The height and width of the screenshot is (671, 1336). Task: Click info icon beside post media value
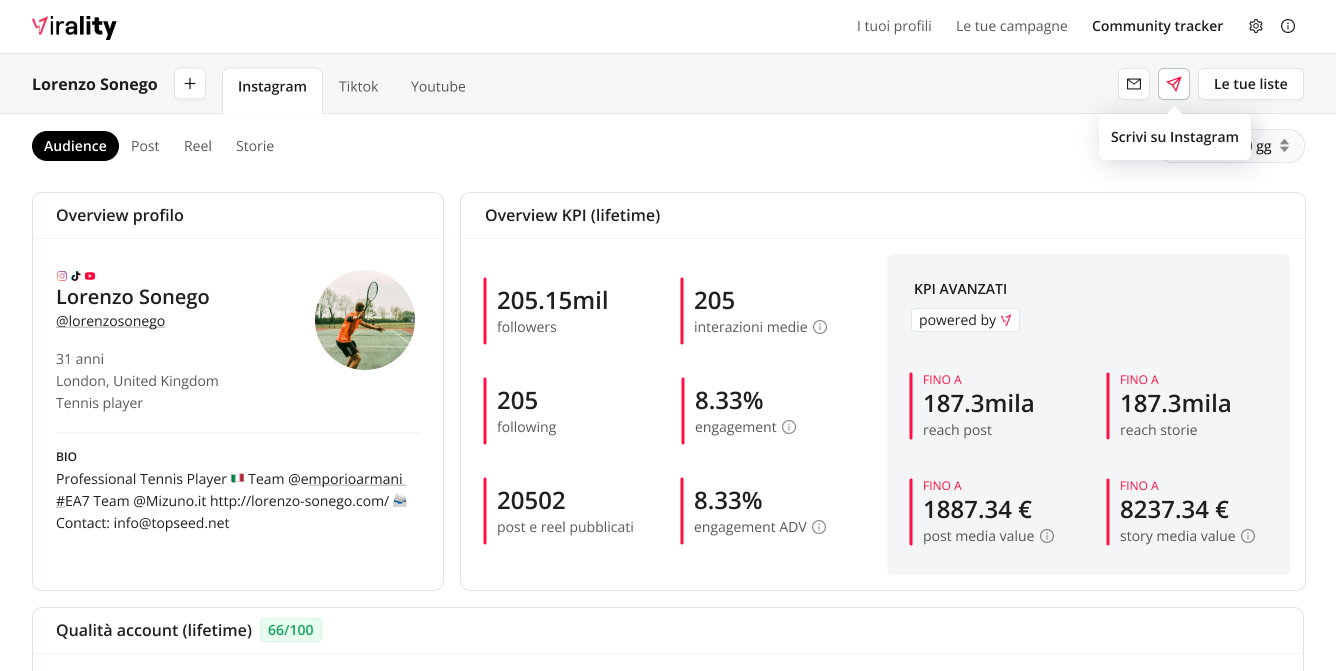click(1047, 536)
